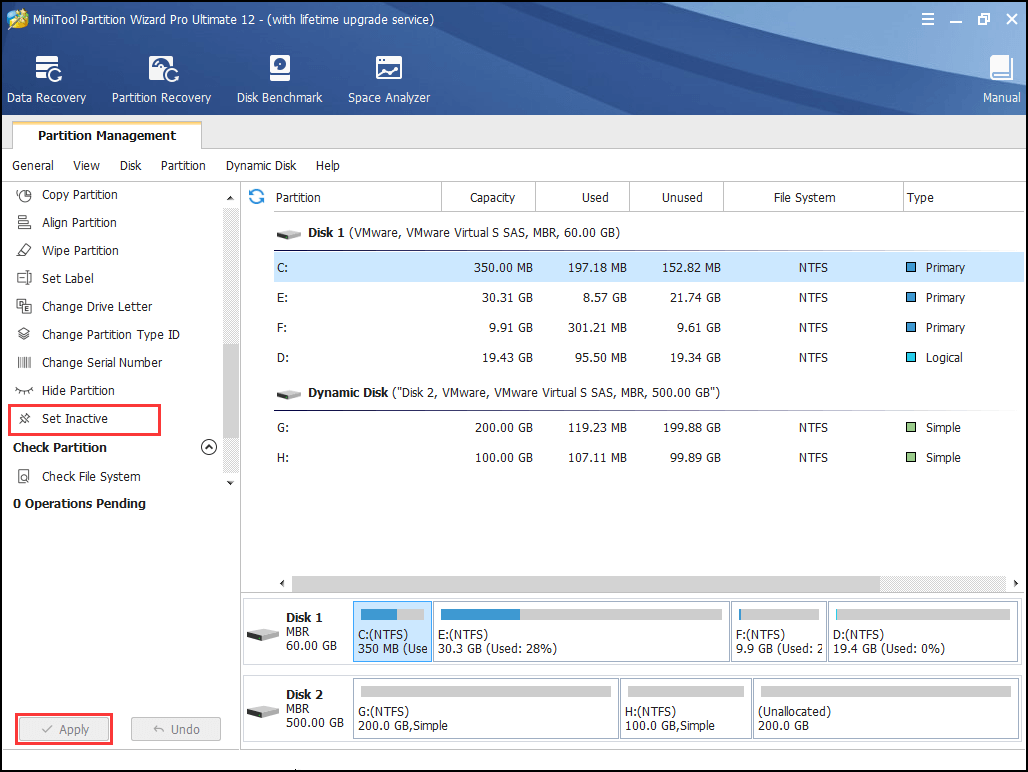The width and height of the screenshot is (1028, 772).
Task: Click the Wipe Partition eraser icon
Action: (24, 251)
